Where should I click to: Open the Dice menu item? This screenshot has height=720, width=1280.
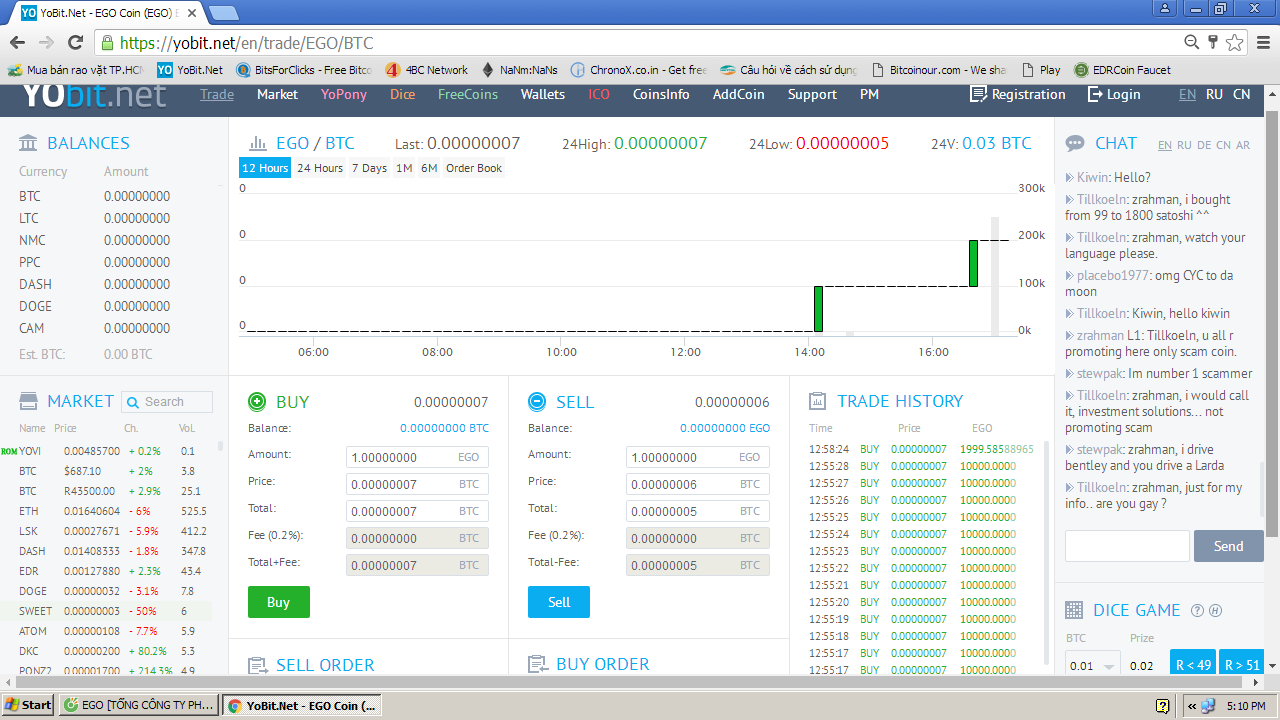pos(403,94)
